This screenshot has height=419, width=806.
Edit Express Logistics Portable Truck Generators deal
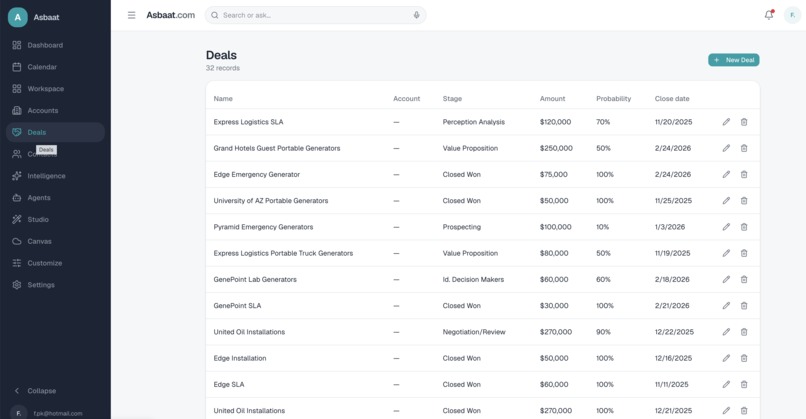726,253
